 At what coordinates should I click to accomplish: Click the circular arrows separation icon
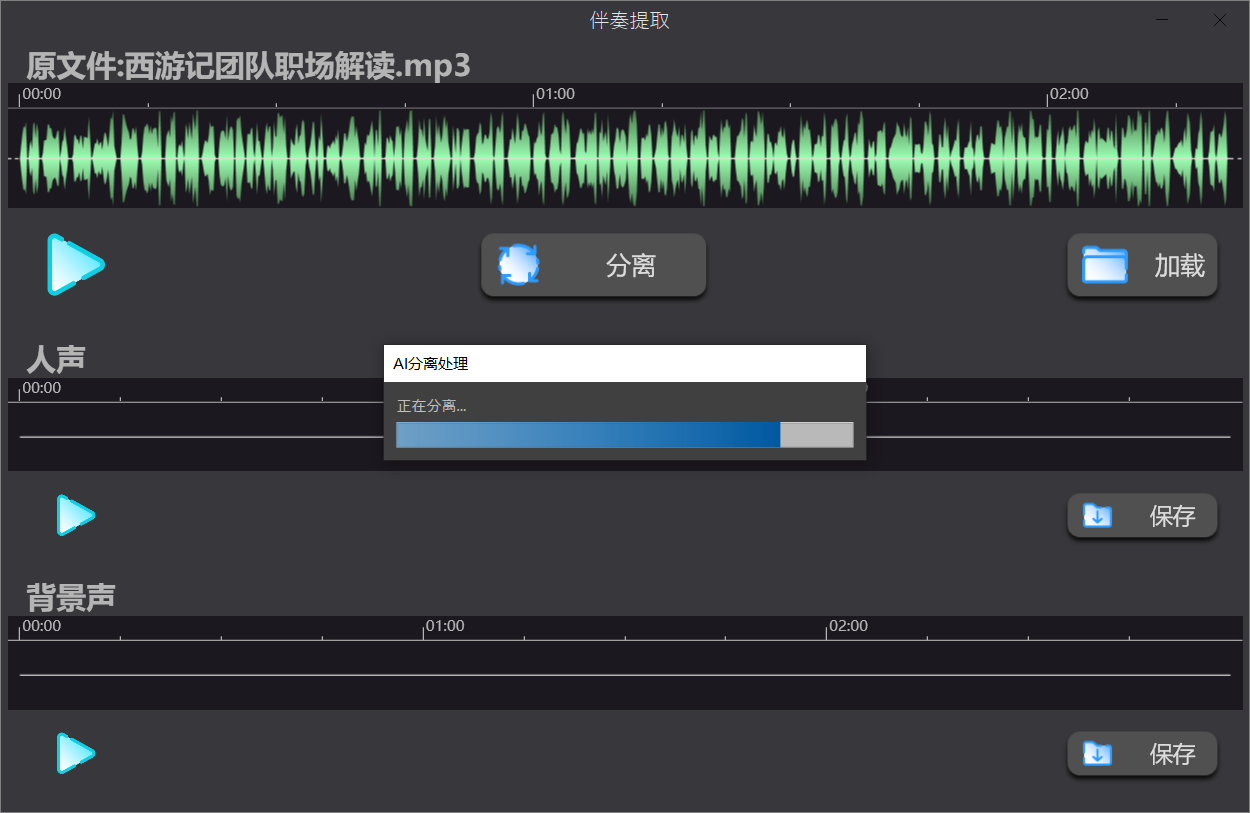click(x=519, y=265)
